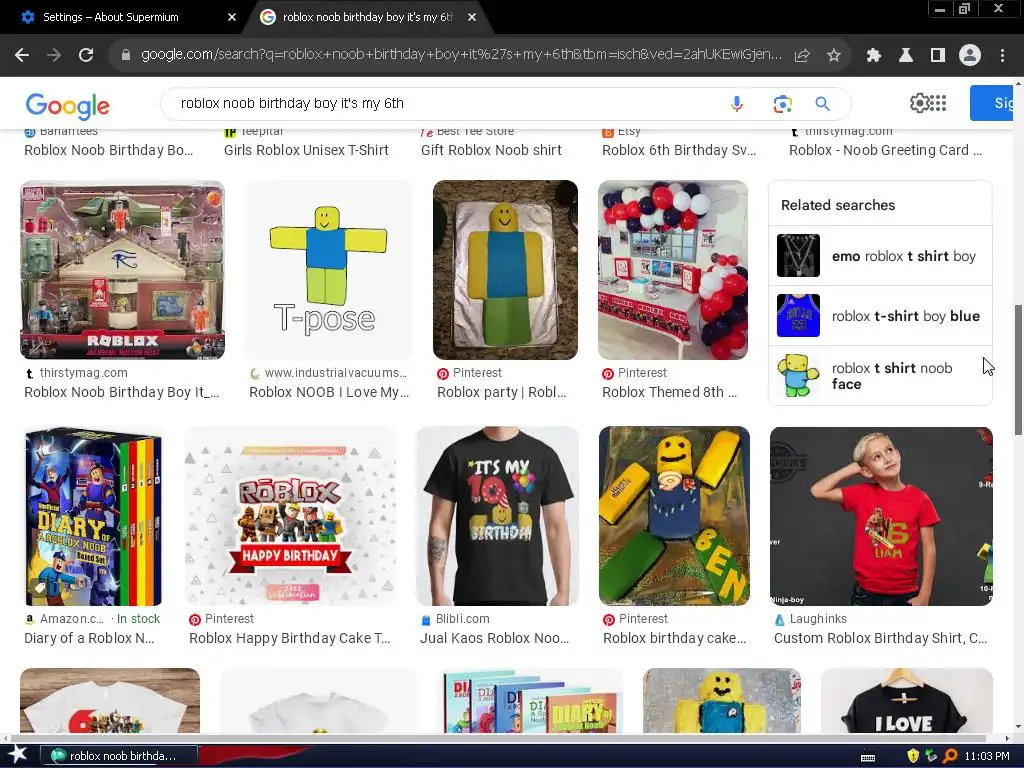Open the It's My 10 Birthday t-shirt image
1024x768 pixels.
[497, 516]
